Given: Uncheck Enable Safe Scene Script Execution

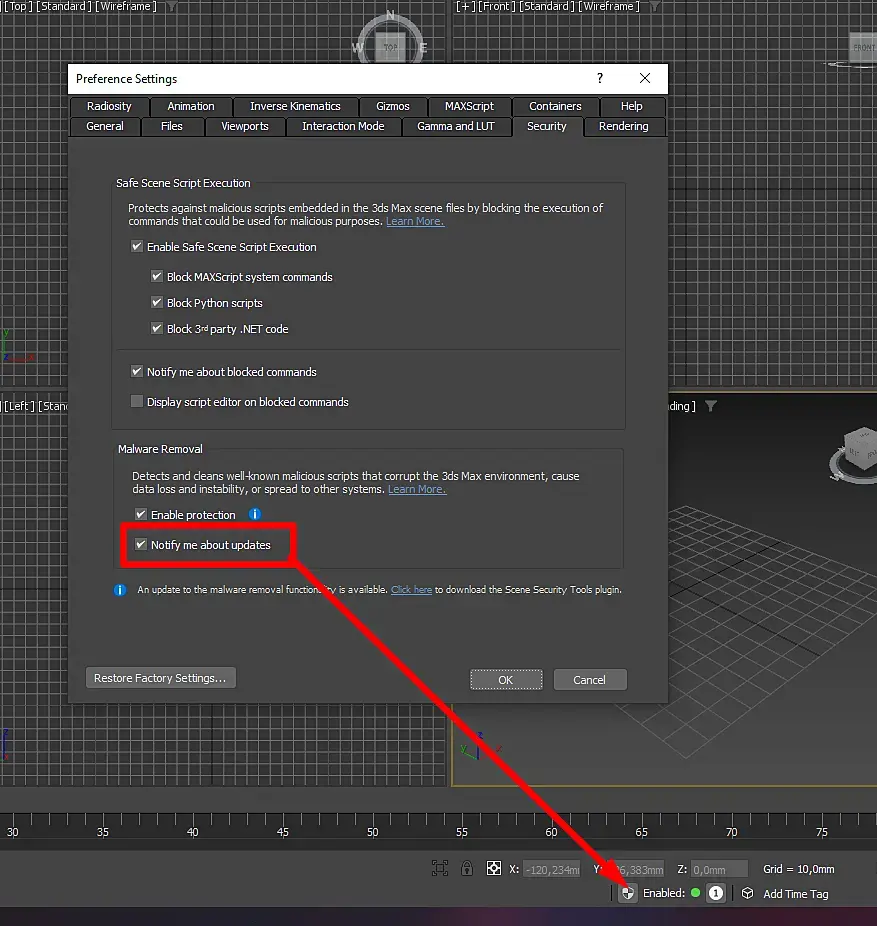Looking at the screenshot, I should point(137,246).
